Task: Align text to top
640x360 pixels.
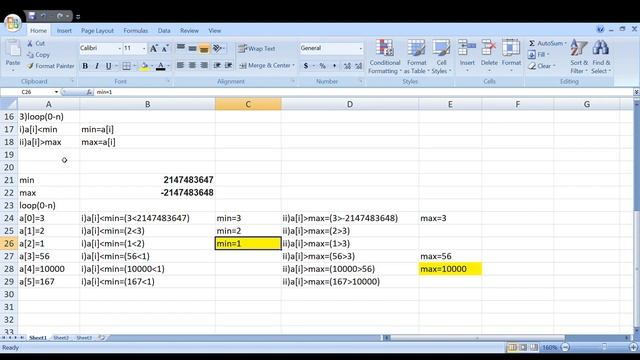Action: (180, 49)
